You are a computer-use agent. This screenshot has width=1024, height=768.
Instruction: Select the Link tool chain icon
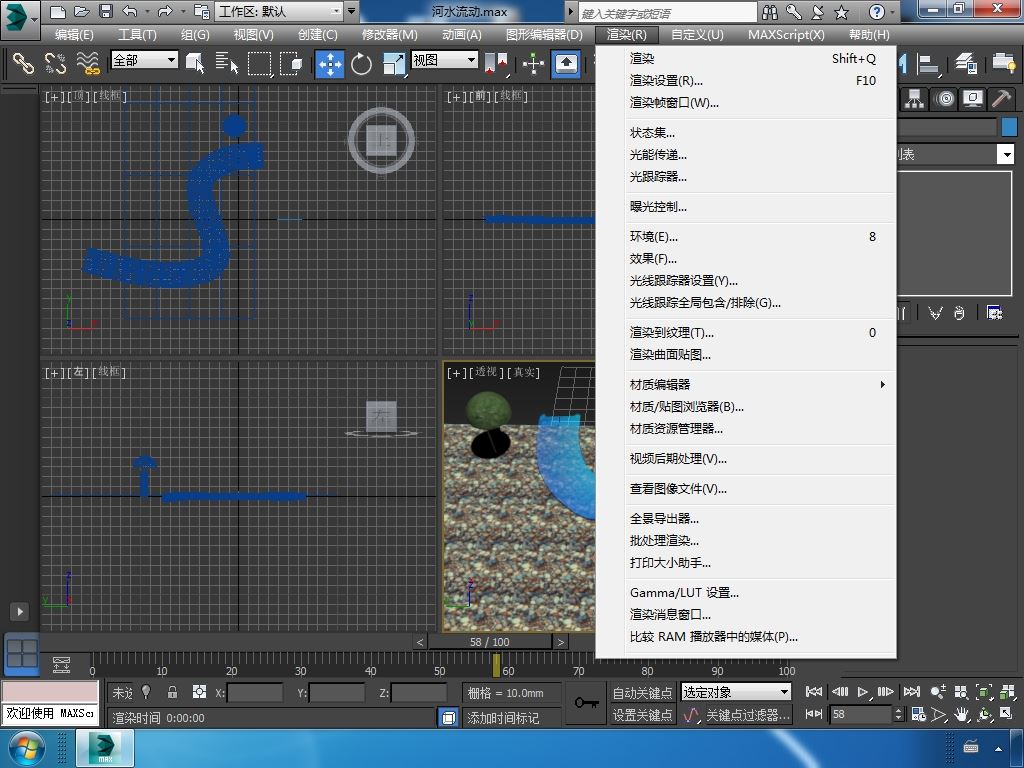pyautogui.click(x=23, y=63)
